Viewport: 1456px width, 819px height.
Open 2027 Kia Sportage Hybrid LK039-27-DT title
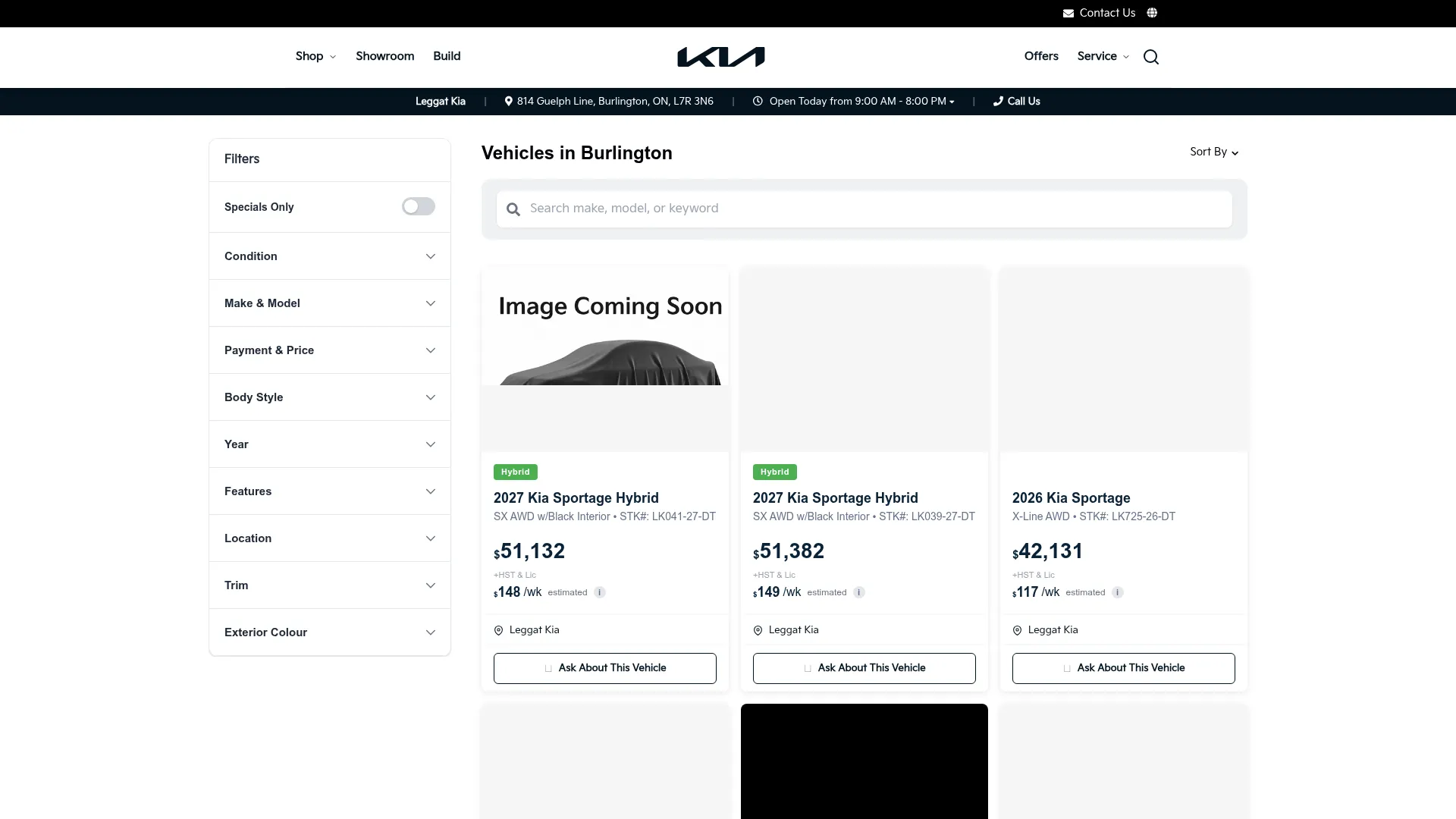click(835, 497)
